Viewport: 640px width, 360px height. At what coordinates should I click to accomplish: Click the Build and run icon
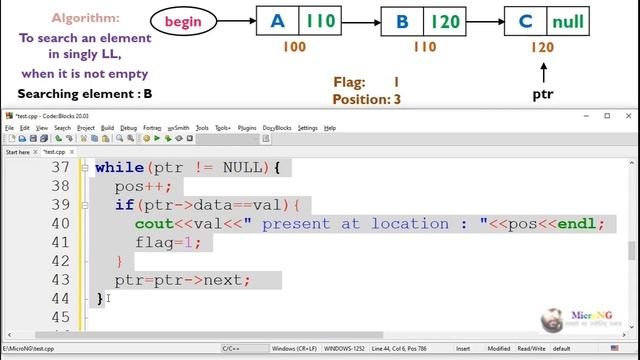coord(168,139)
